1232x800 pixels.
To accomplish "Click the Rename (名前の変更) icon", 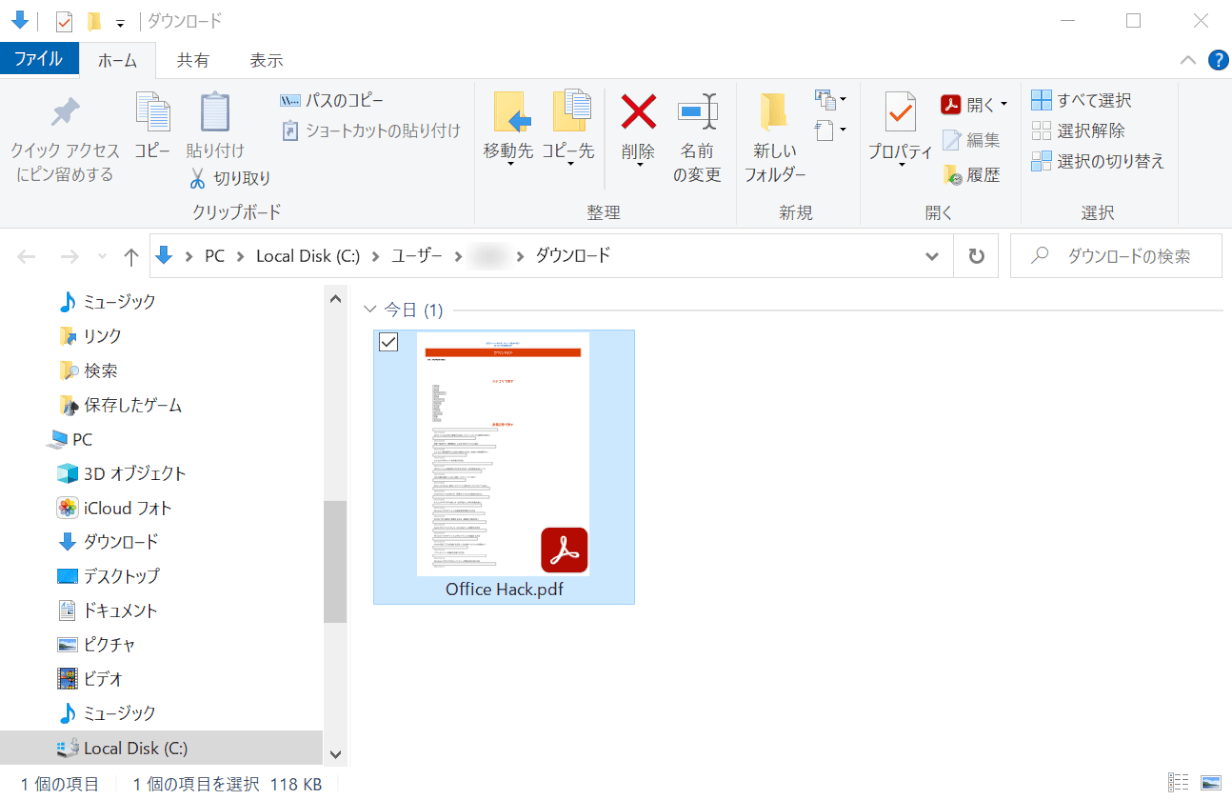I will coord(697,112).
